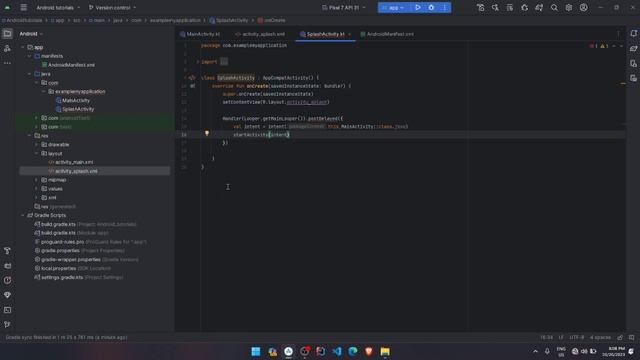Collapse the Gradle Scripts node
The image size is (640, 360).
(23, 215)
